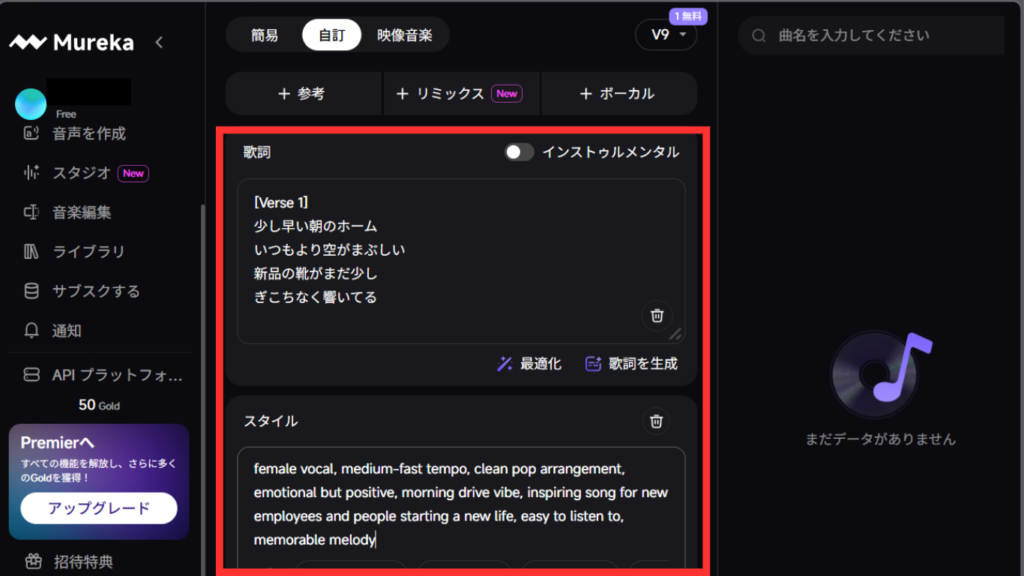Toggle the インストゥルメンタル switch

[x=518, y=152]
